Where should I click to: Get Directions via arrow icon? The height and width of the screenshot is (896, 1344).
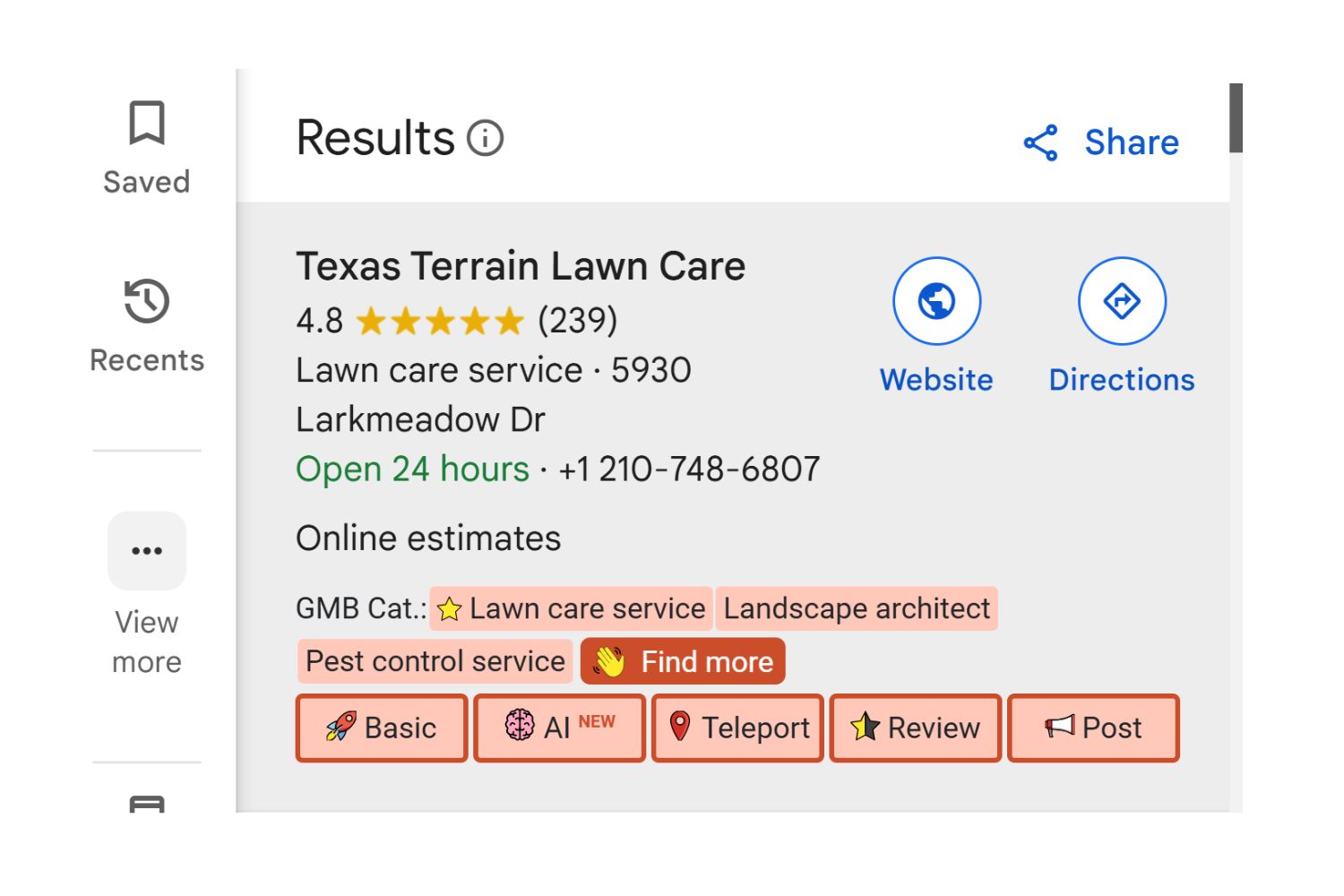click(x=1121, y=301)
